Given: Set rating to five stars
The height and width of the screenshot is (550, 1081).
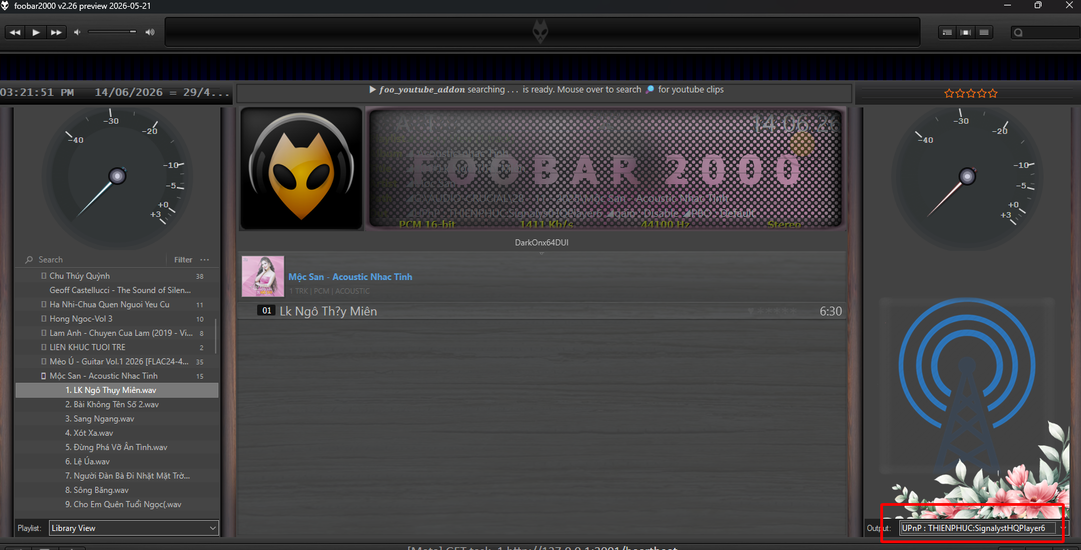Looking at the screenshot, I should pyautogui.click(x=993, y=93).
